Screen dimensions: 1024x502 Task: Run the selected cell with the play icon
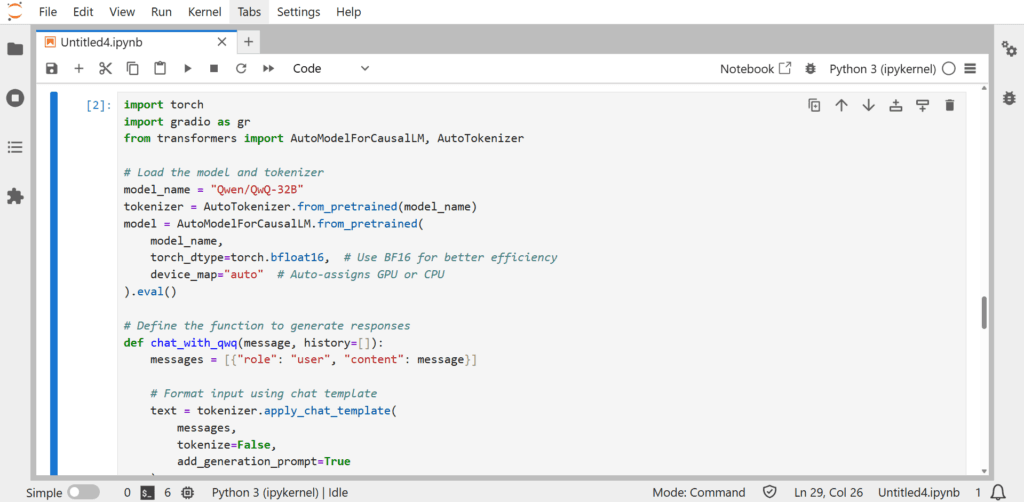(187, 69)
